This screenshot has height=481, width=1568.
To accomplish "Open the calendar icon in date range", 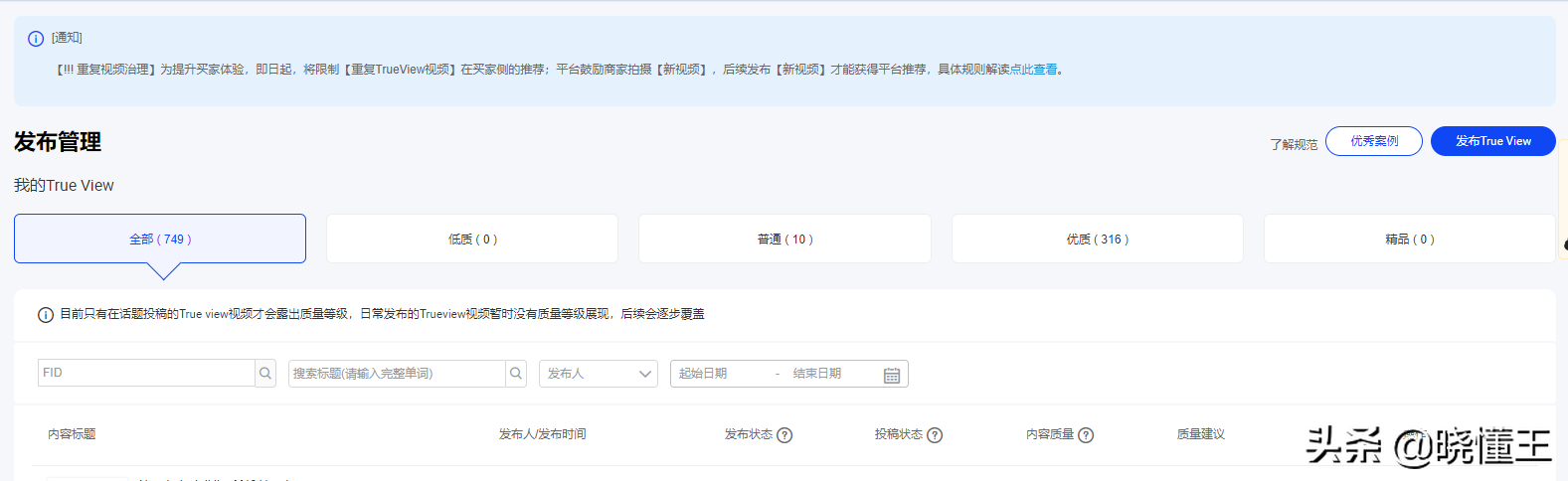I will [x=892, y=375].
